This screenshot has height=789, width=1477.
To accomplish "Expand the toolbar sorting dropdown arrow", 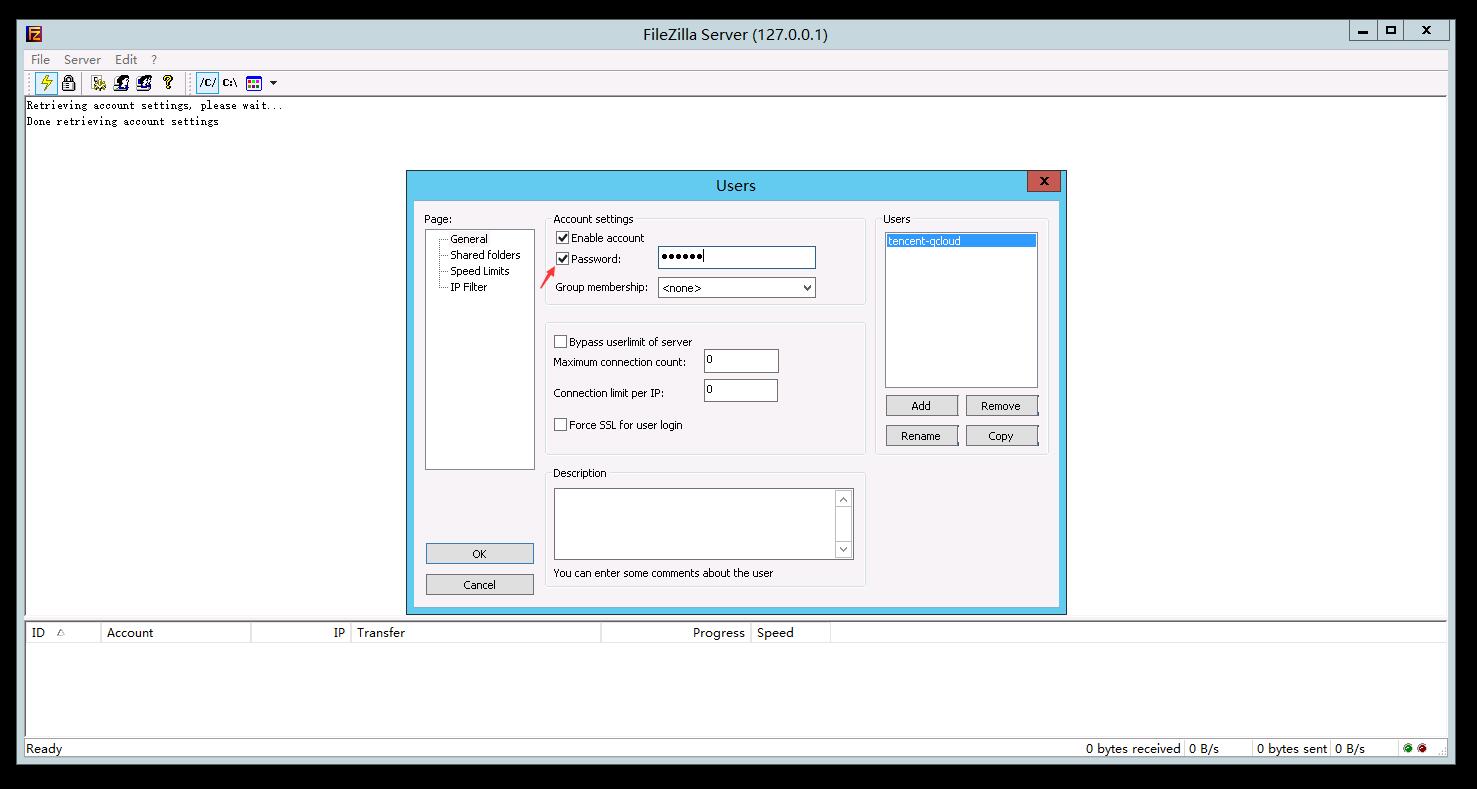I will point(273,83).
